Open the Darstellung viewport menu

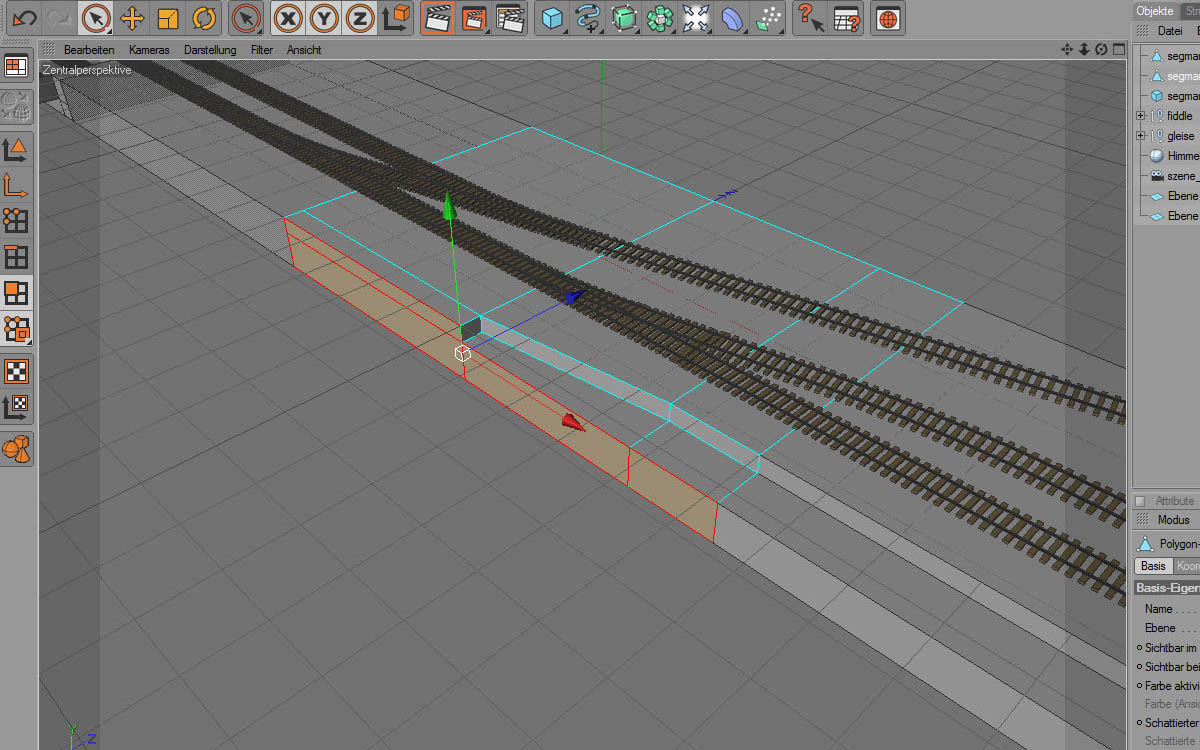click(x=210, y=50)
